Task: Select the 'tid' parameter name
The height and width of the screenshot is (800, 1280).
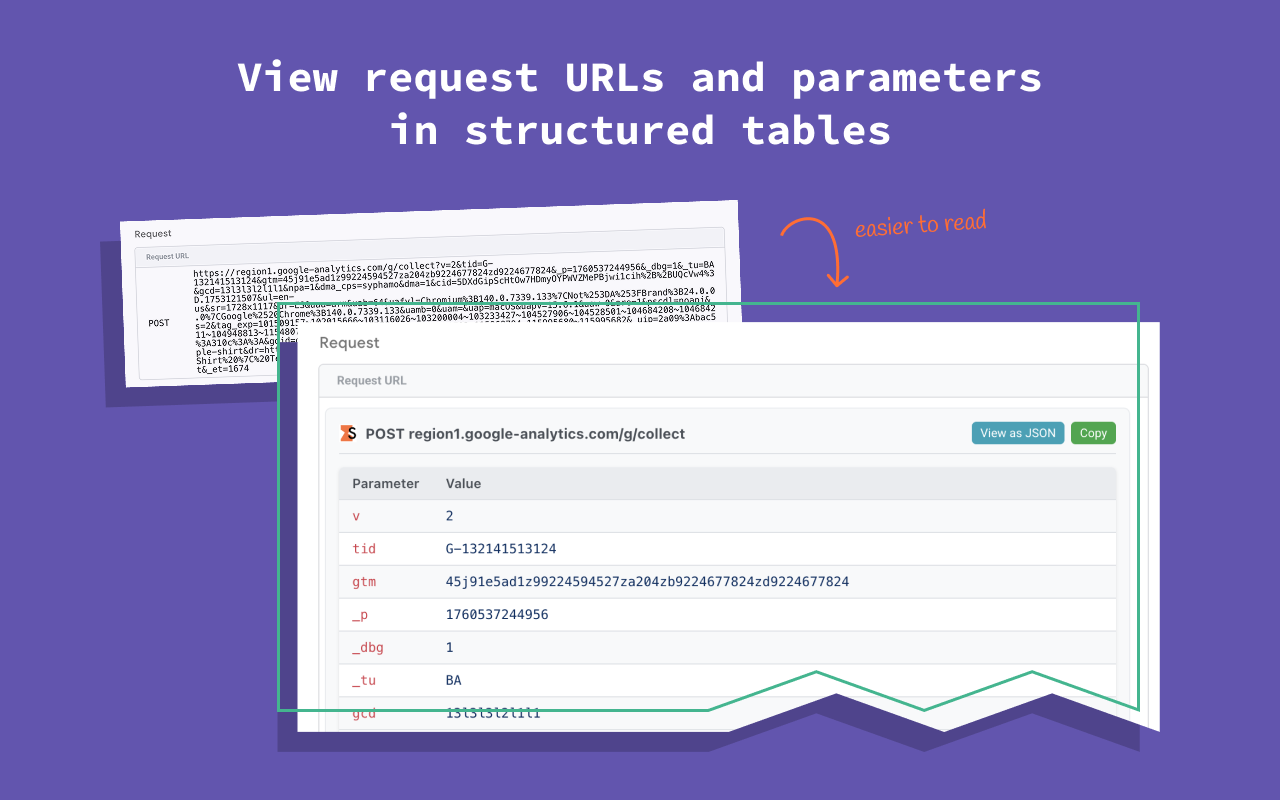Action: coord(364,549)
